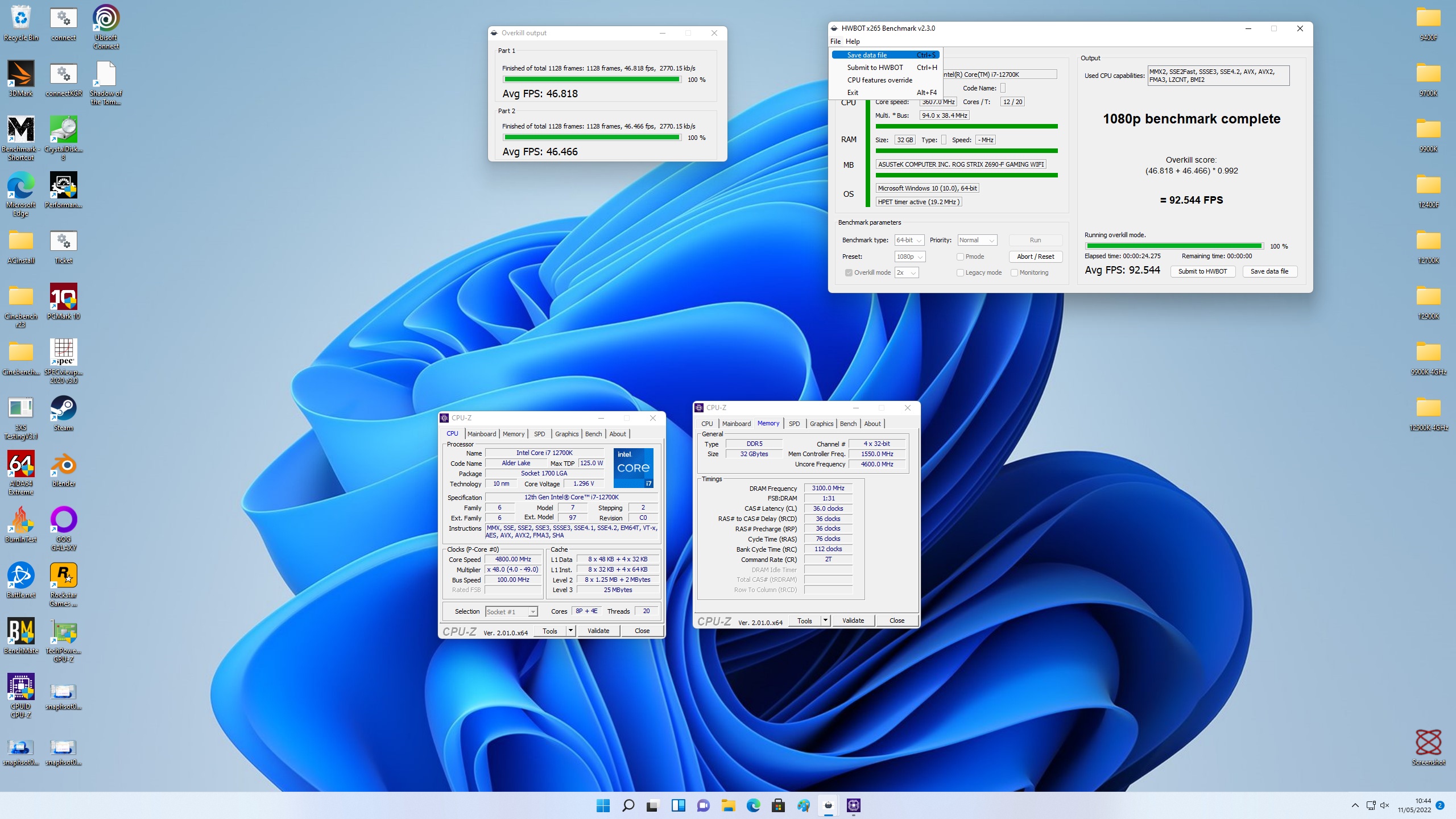Launch the Screenshot tool icon
1456x819 pixels.
(1428, 748)
